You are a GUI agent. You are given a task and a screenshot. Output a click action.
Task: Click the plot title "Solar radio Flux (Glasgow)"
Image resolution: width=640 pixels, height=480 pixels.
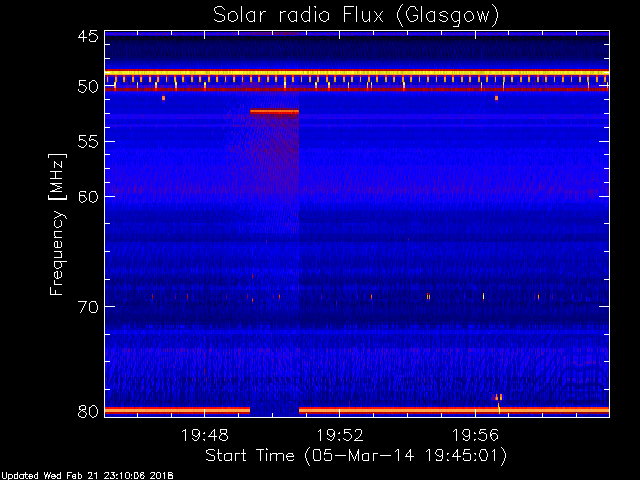click(x=356, y=16)
